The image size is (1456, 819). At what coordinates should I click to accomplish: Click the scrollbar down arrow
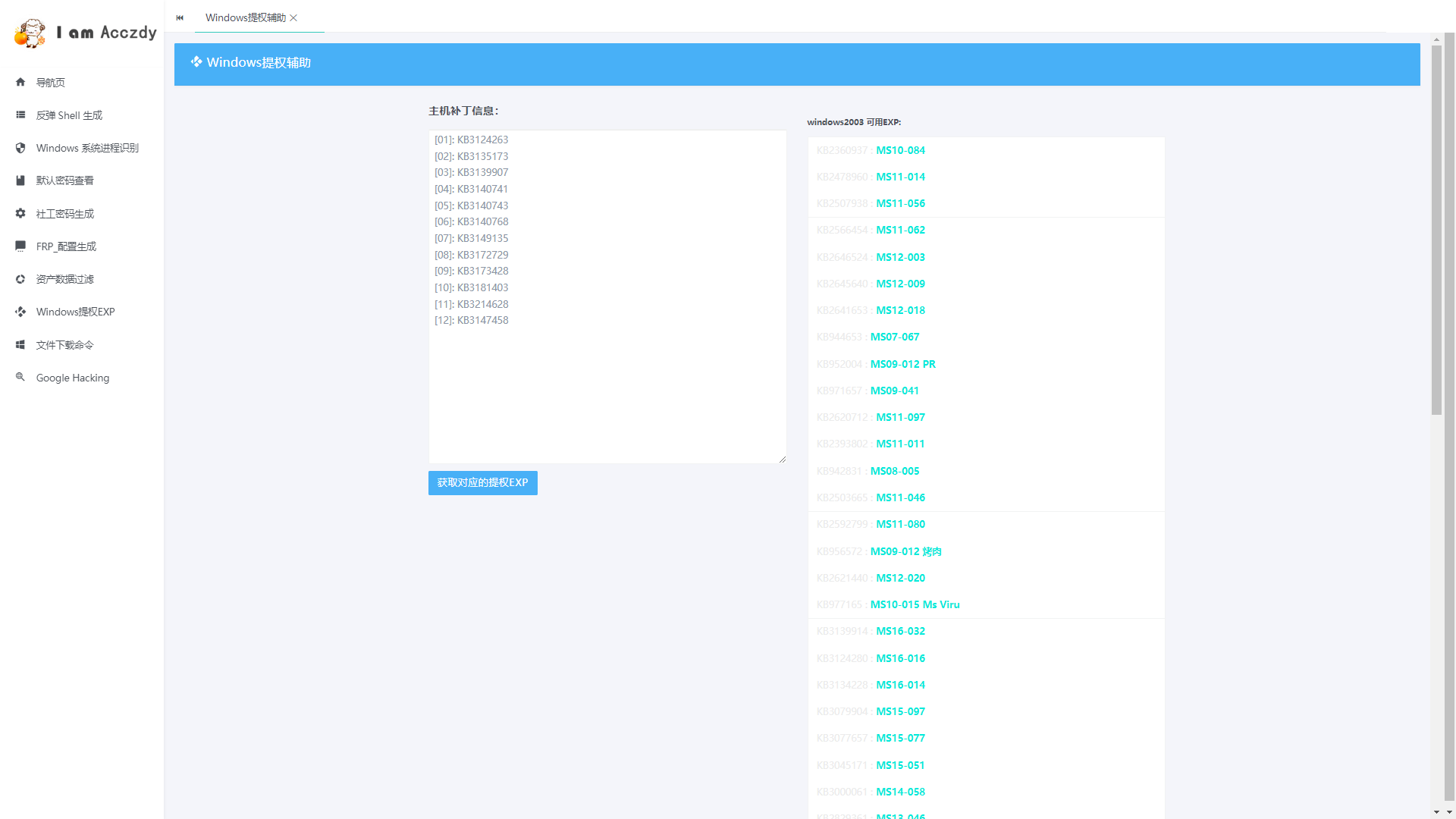tap(1436, 812)
